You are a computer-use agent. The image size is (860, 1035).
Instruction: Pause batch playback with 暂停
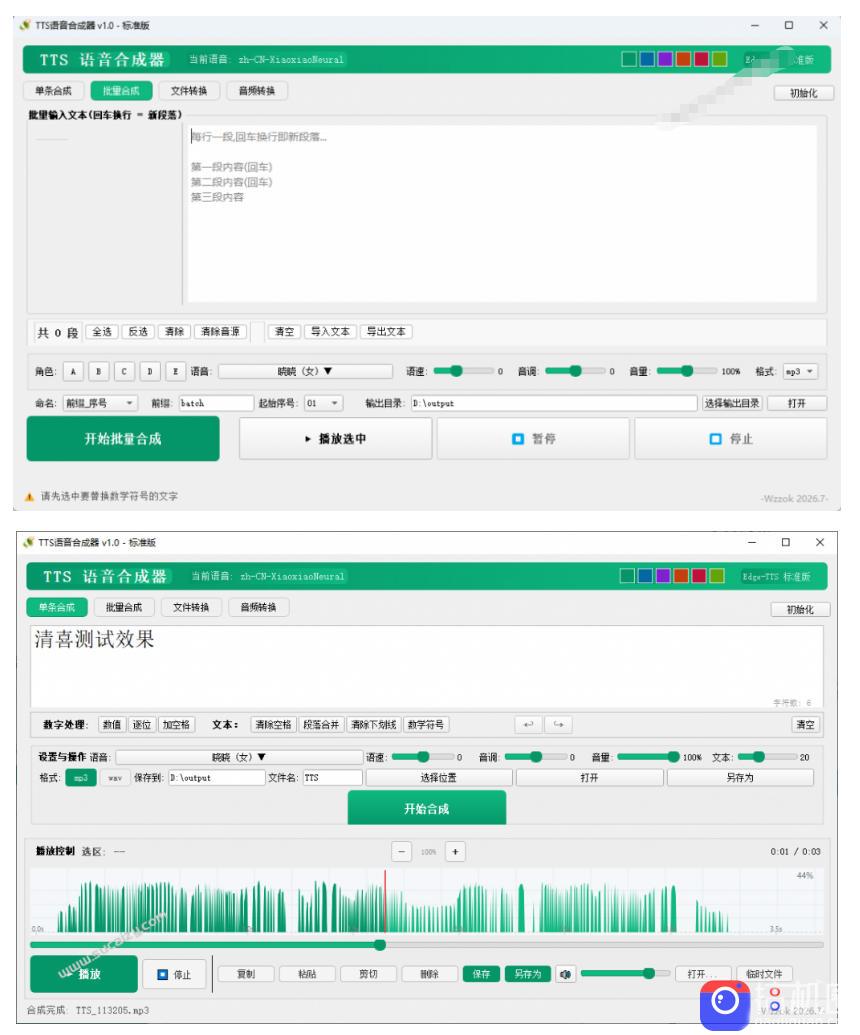(533, 439)
